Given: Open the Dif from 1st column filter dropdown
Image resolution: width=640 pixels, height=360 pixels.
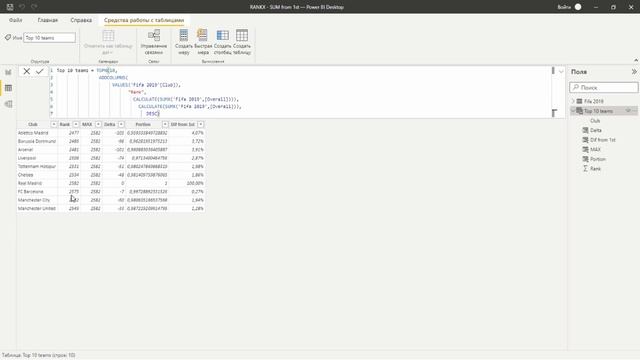Looking at the screenshot, I should [200, 124].
